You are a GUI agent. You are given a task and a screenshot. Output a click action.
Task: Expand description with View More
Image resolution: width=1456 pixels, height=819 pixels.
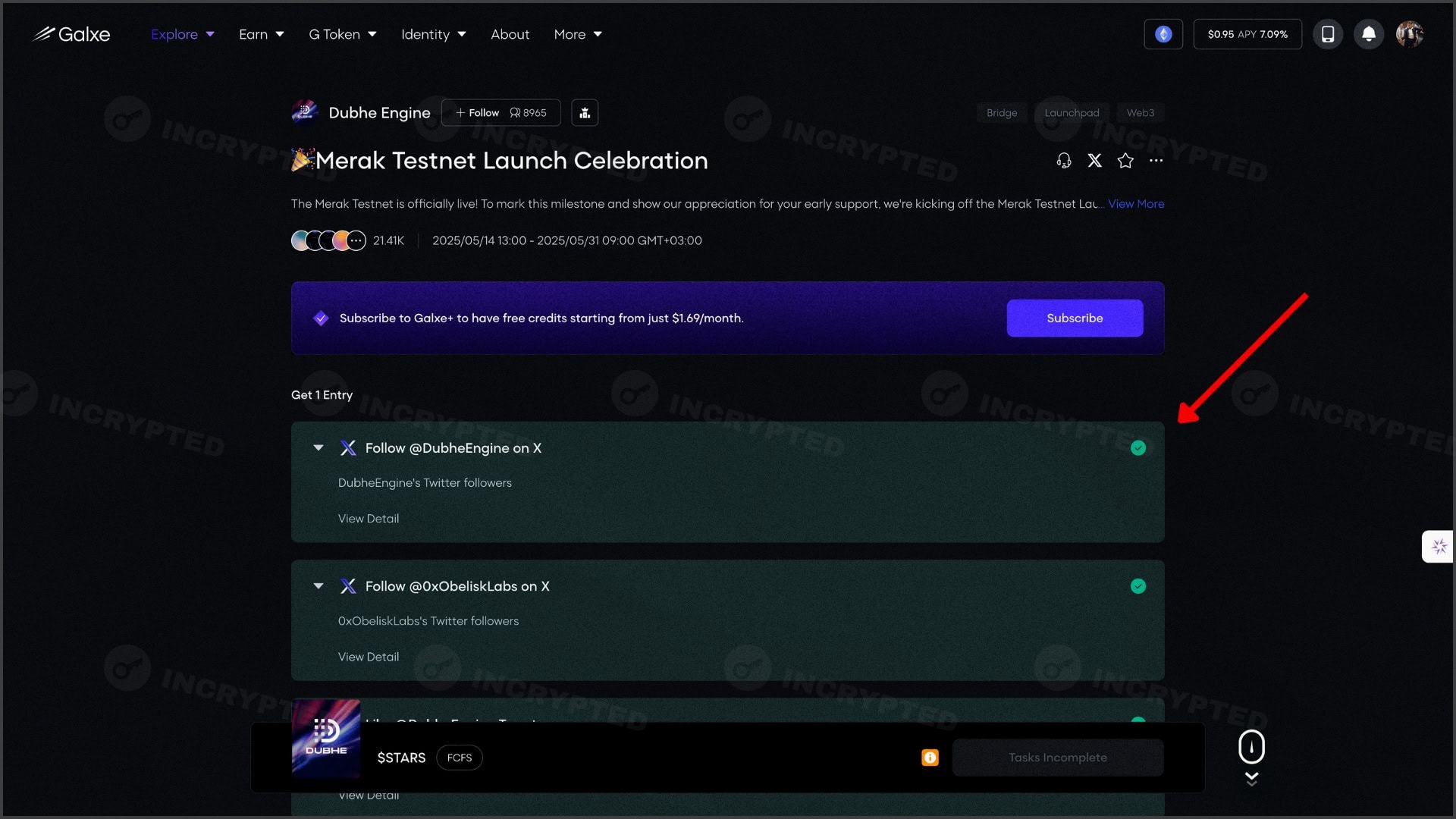click(1136, 203)
